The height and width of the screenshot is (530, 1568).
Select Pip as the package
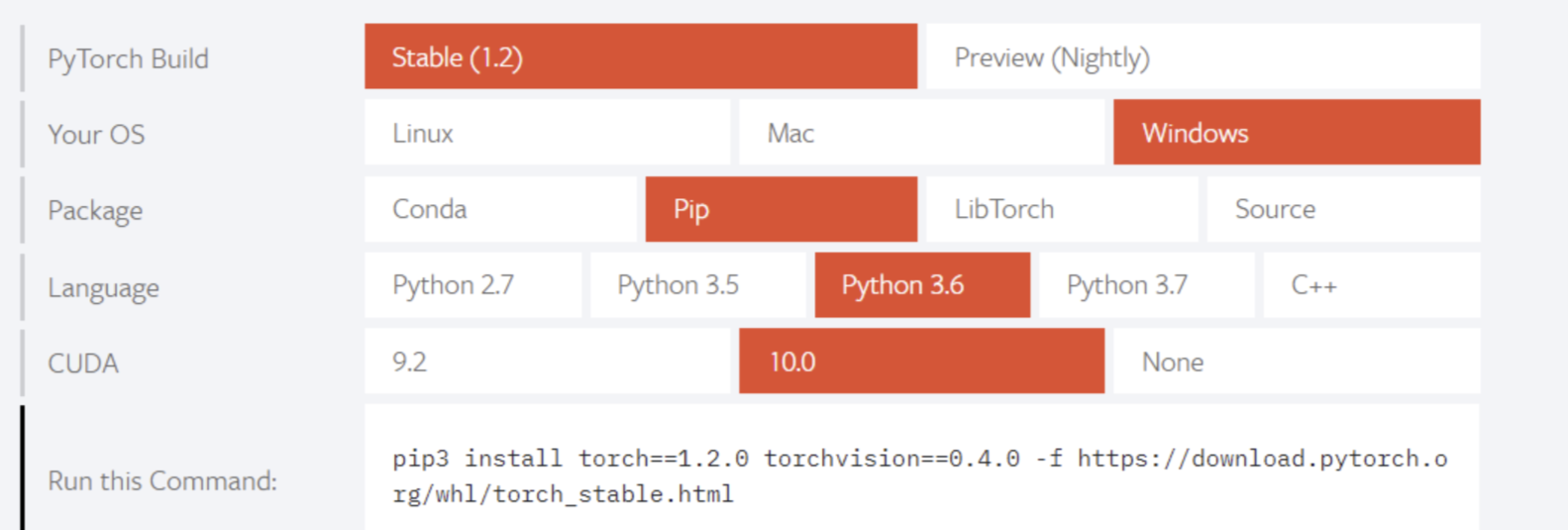click(782, 209)
